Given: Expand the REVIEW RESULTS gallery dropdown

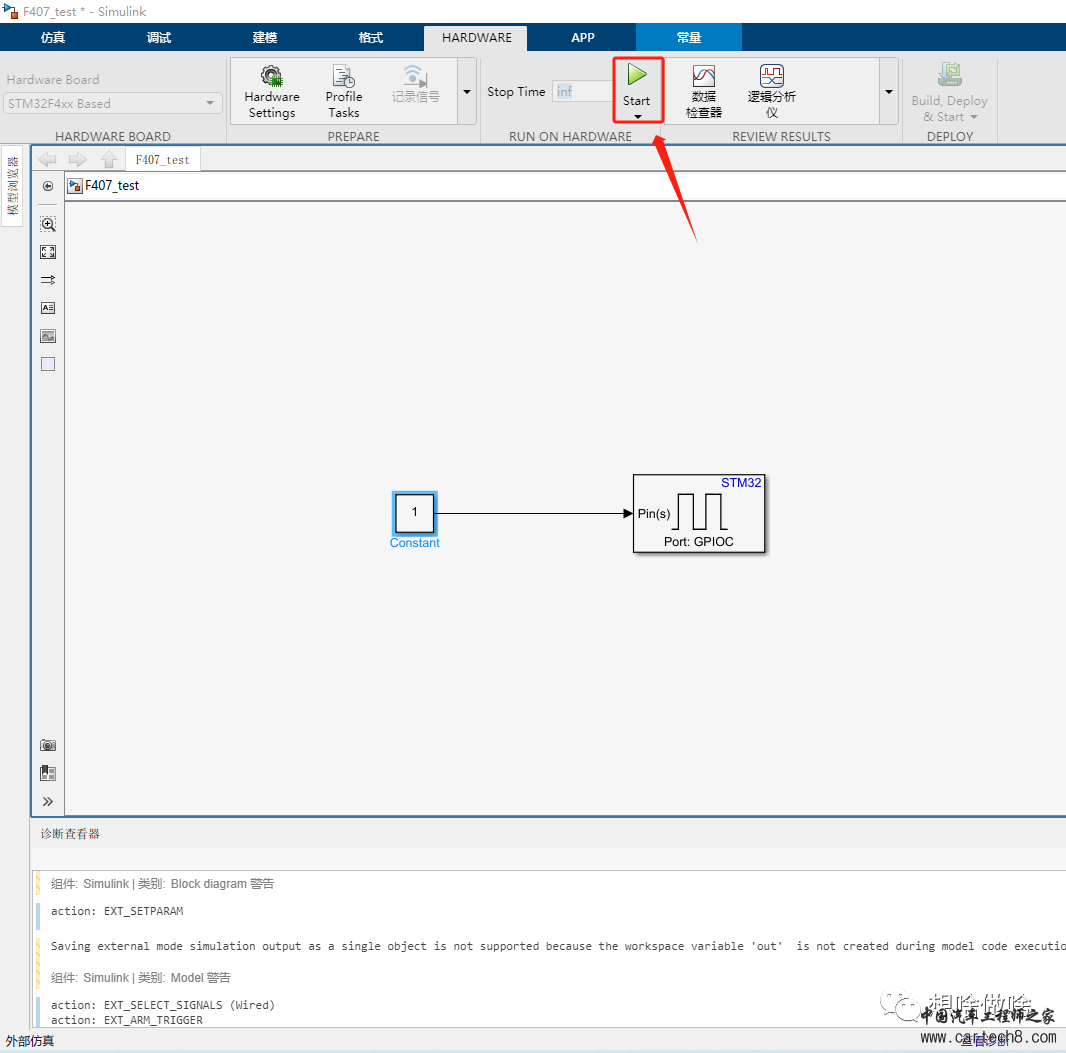Looking at the screenshot, I should [x=889, y=91].
